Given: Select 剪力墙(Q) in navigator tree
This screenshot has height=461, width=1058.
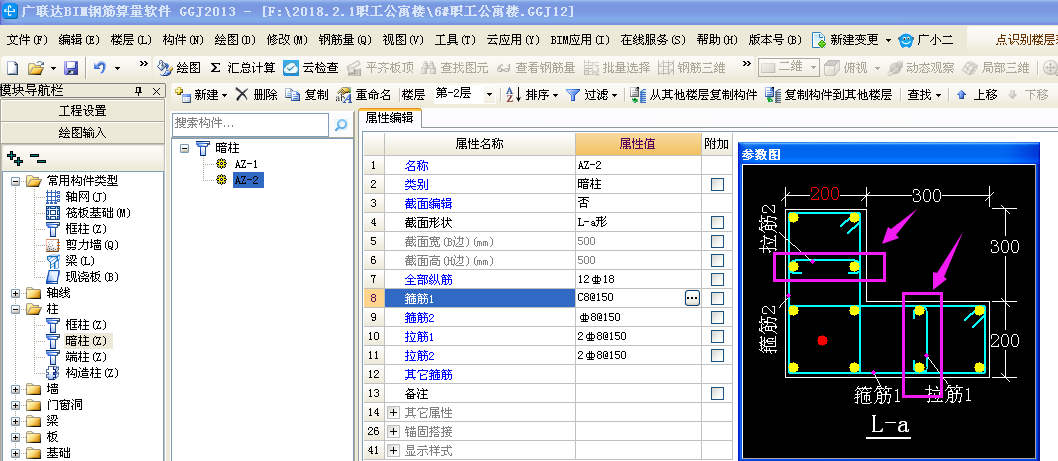Looking at the screenshot, I should pyautogui.click(x=92, y=245).
